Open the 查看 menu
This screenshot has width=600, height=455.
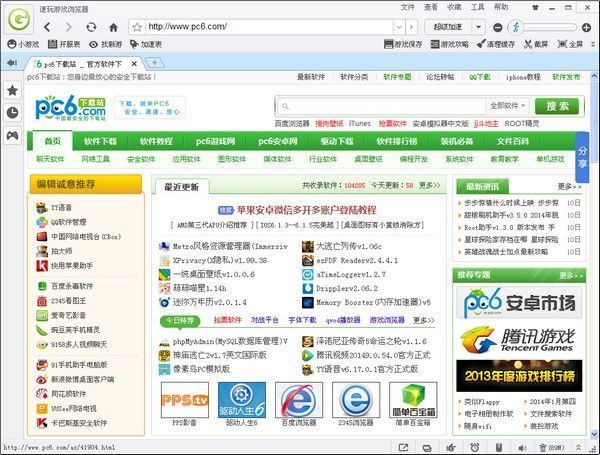click(x=431, y=7)
